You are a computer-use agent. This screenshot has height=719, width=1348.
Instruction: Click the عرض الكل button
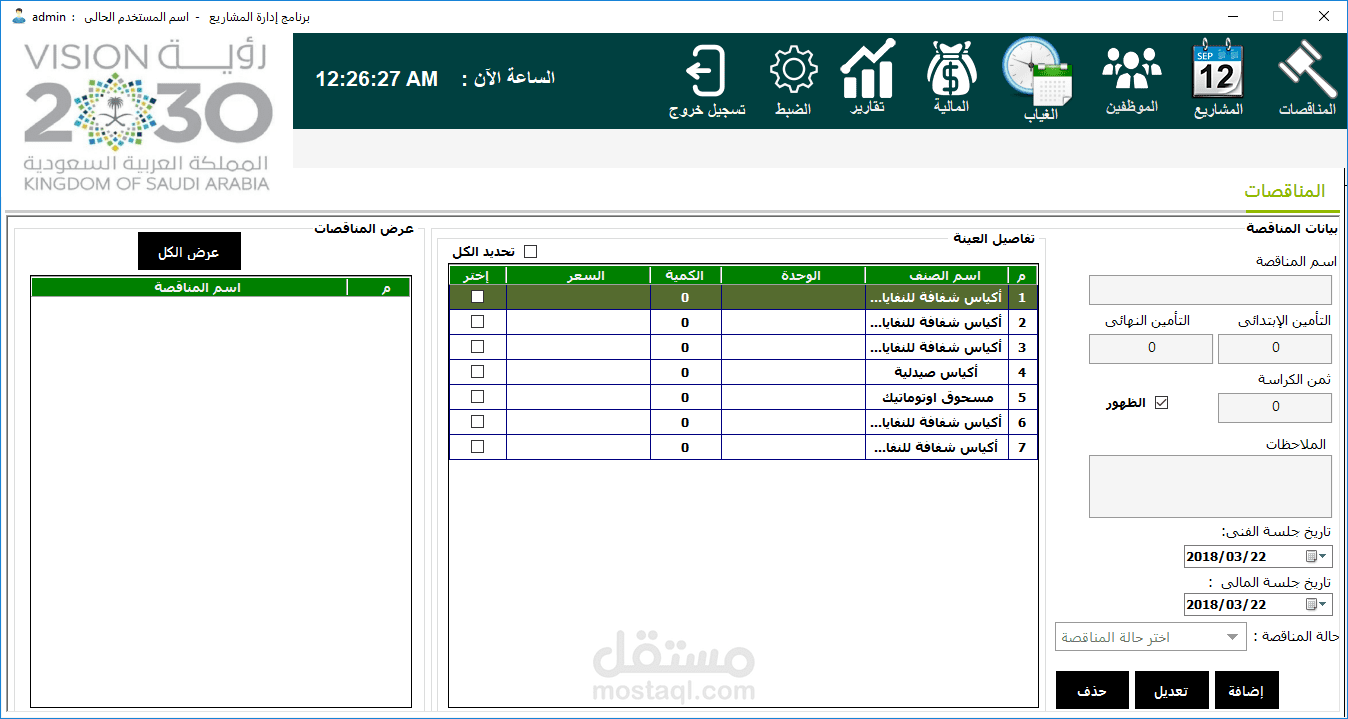tap(189, 251)
